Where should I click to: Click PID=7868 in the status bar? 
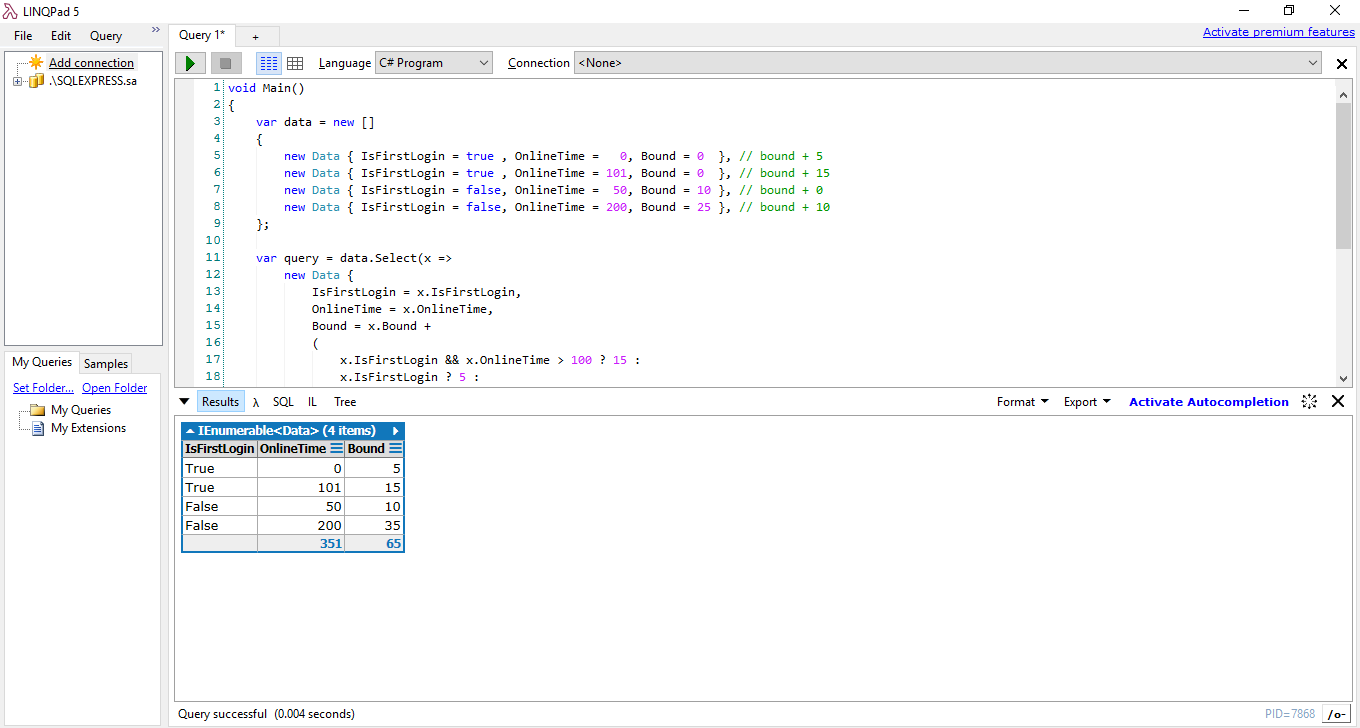[1290, 714]
